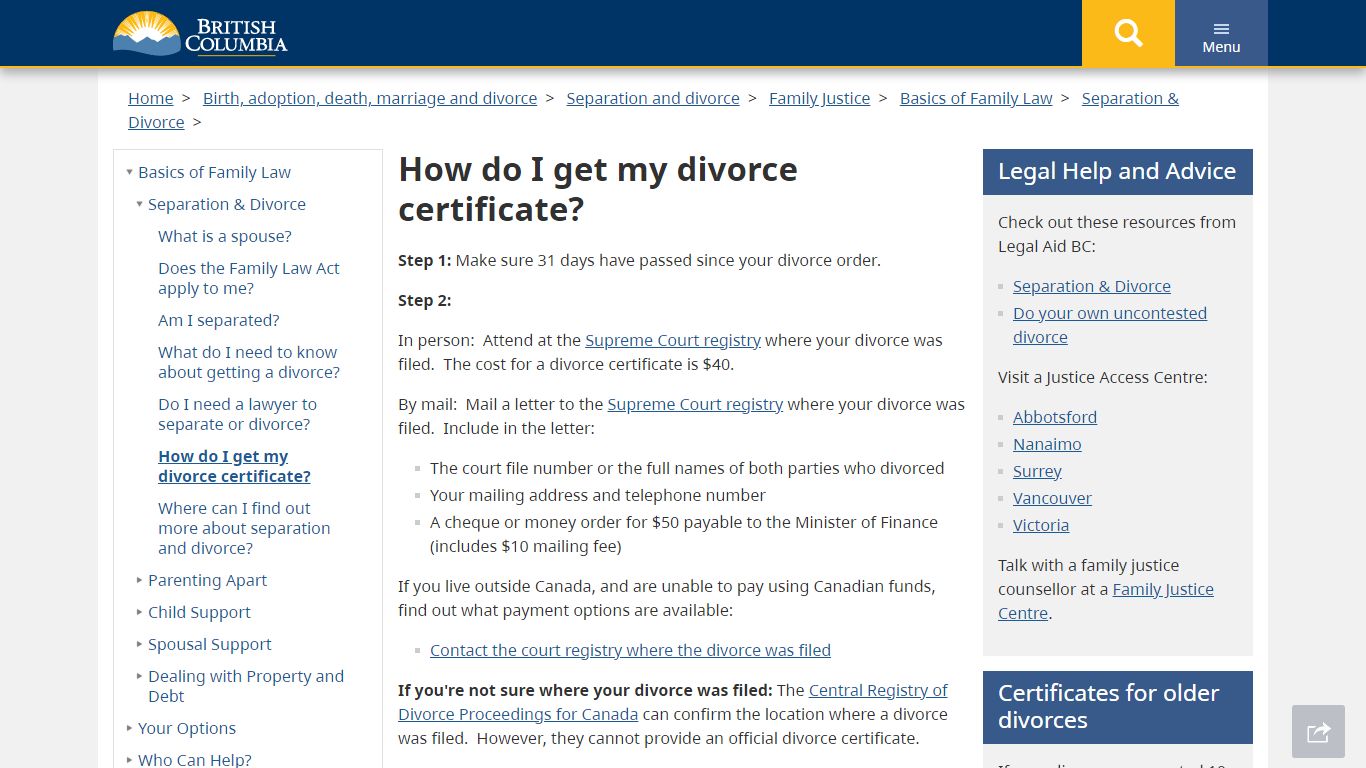Screen dimensions: 1366x768
Task: Click 'Your mailing address and telephone number' bullet
Action: pyautogui.click(x=598, y=495)
